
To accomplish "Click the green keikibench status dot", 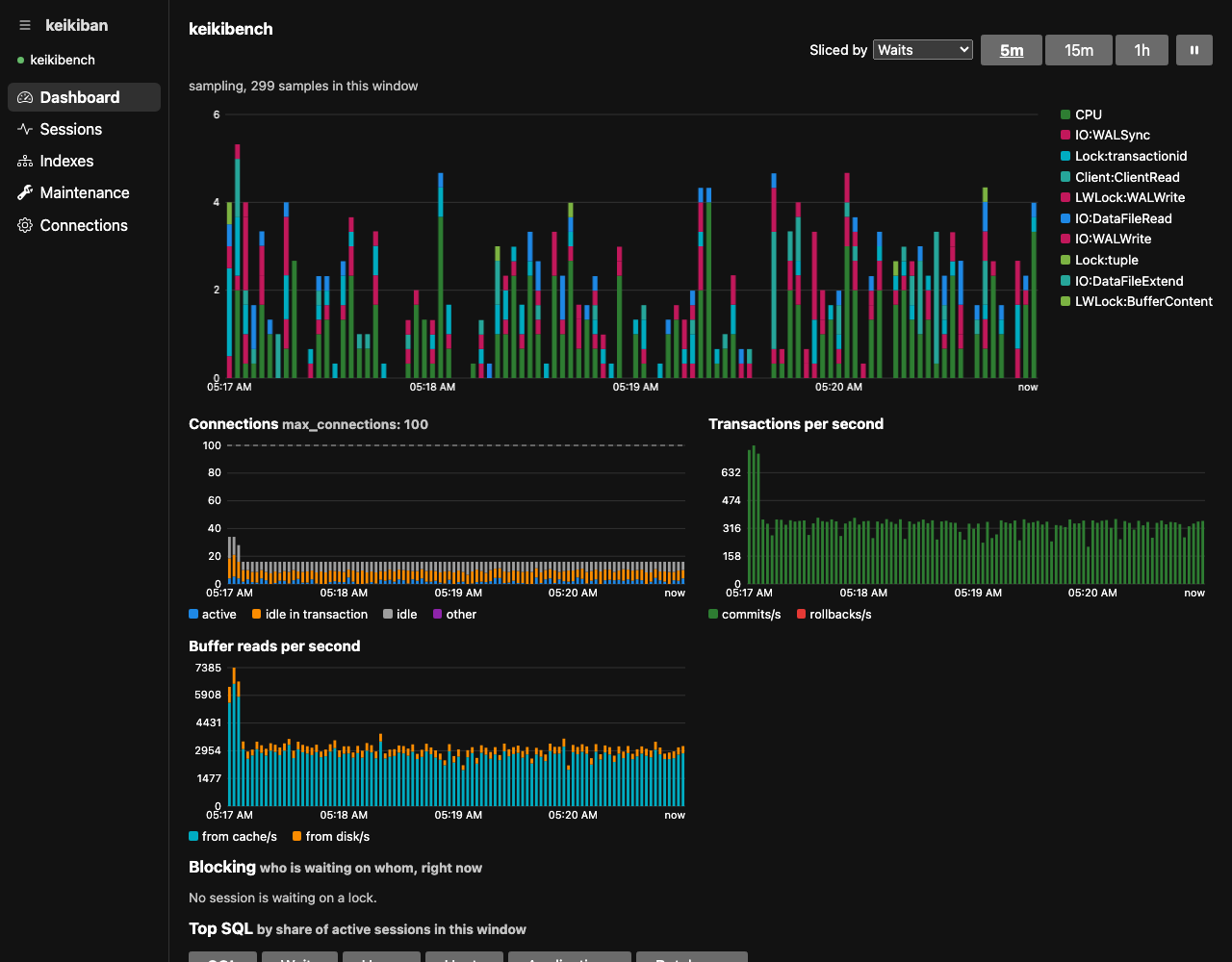I will 20,60.
